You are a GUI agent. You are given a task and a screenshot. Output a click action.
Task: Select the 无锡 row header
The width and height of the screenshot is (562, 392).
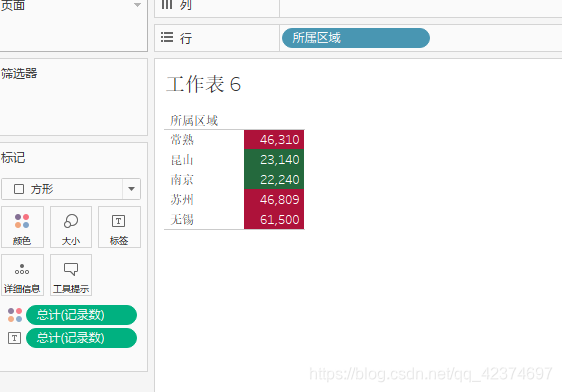(182, 219)
